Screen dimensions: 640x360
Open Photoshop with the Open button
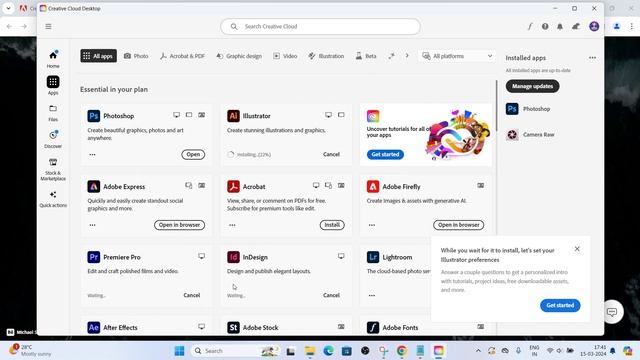pos(193,154)
